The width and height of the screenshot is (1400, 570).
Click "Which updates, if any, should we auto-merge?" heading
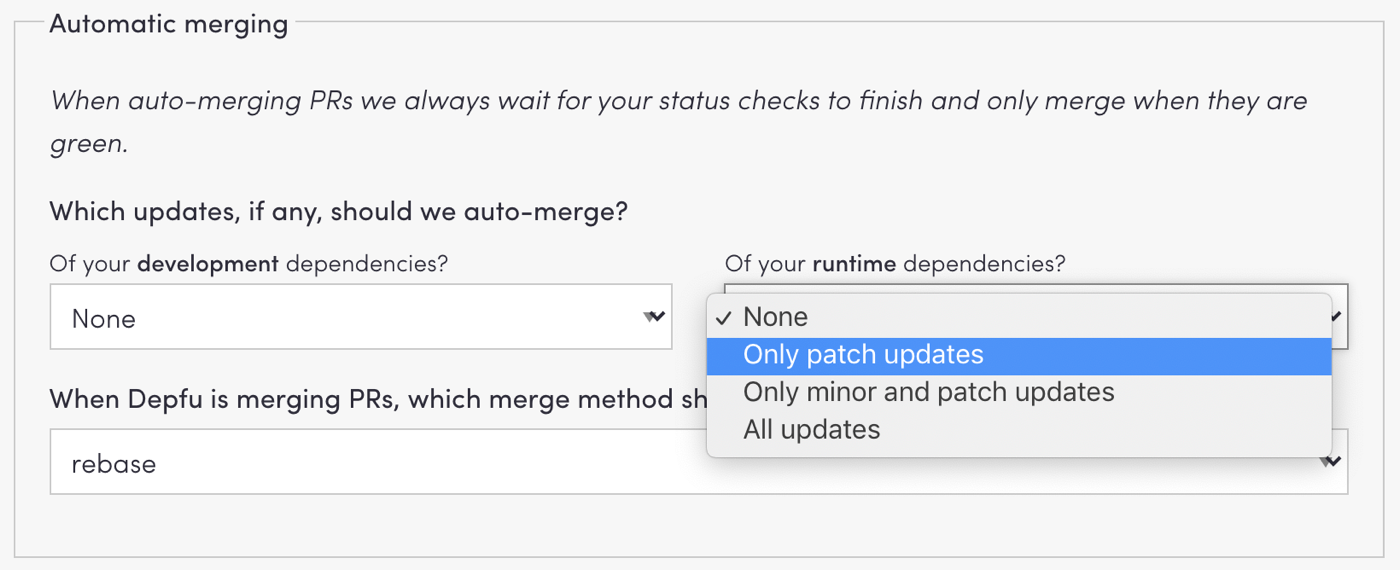(338, 212)
